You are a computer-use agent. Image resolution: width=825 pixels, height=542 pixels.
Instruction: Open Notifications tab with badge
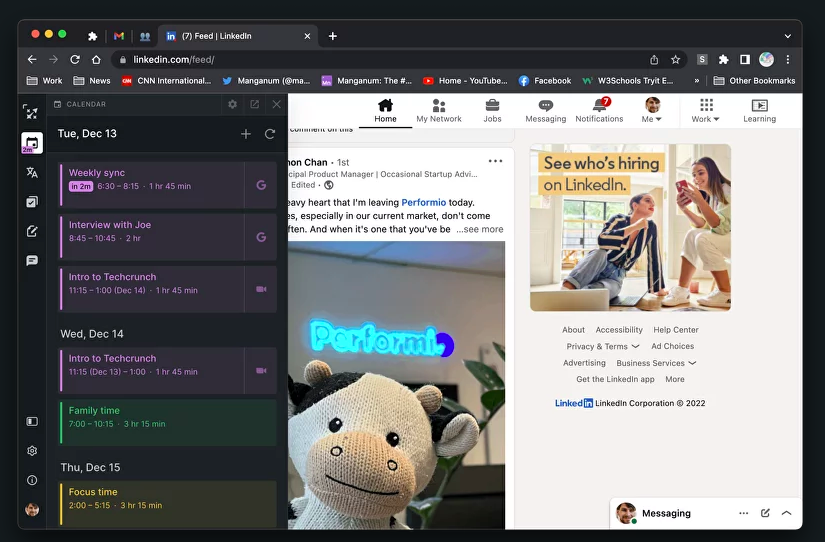tap(599, 111)
